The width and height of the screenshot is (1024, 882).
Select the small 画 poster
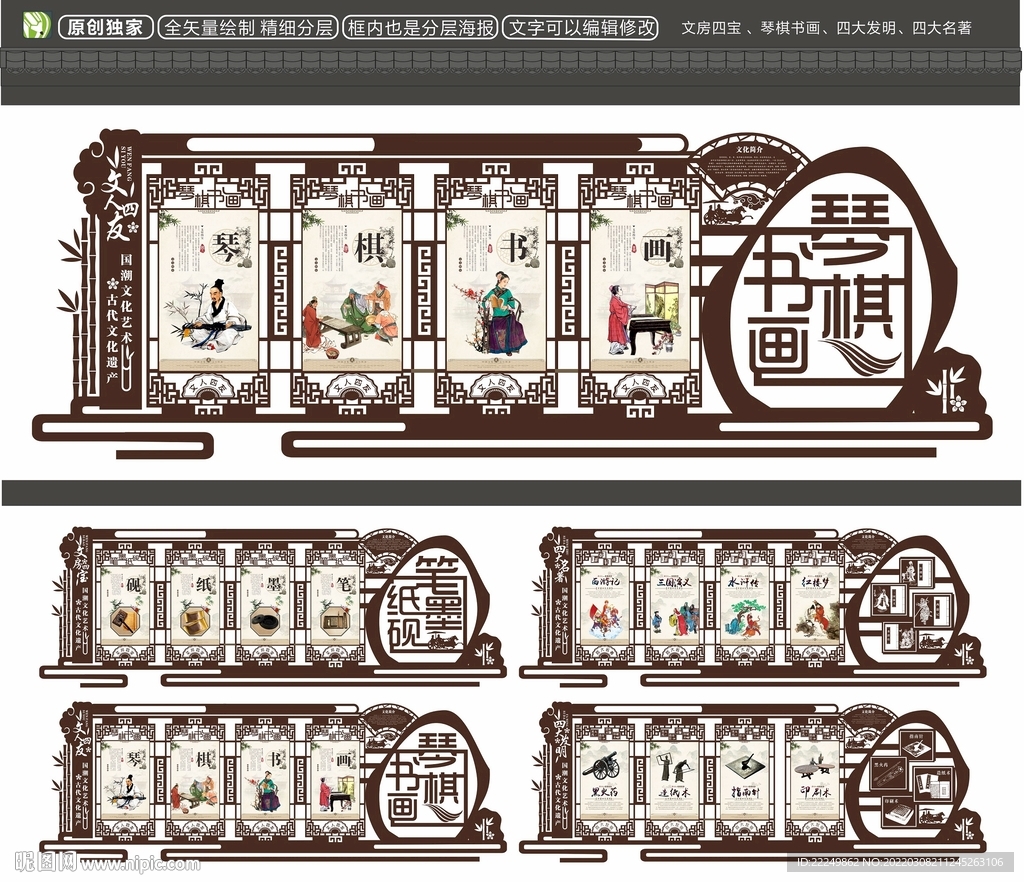[334, 781]
